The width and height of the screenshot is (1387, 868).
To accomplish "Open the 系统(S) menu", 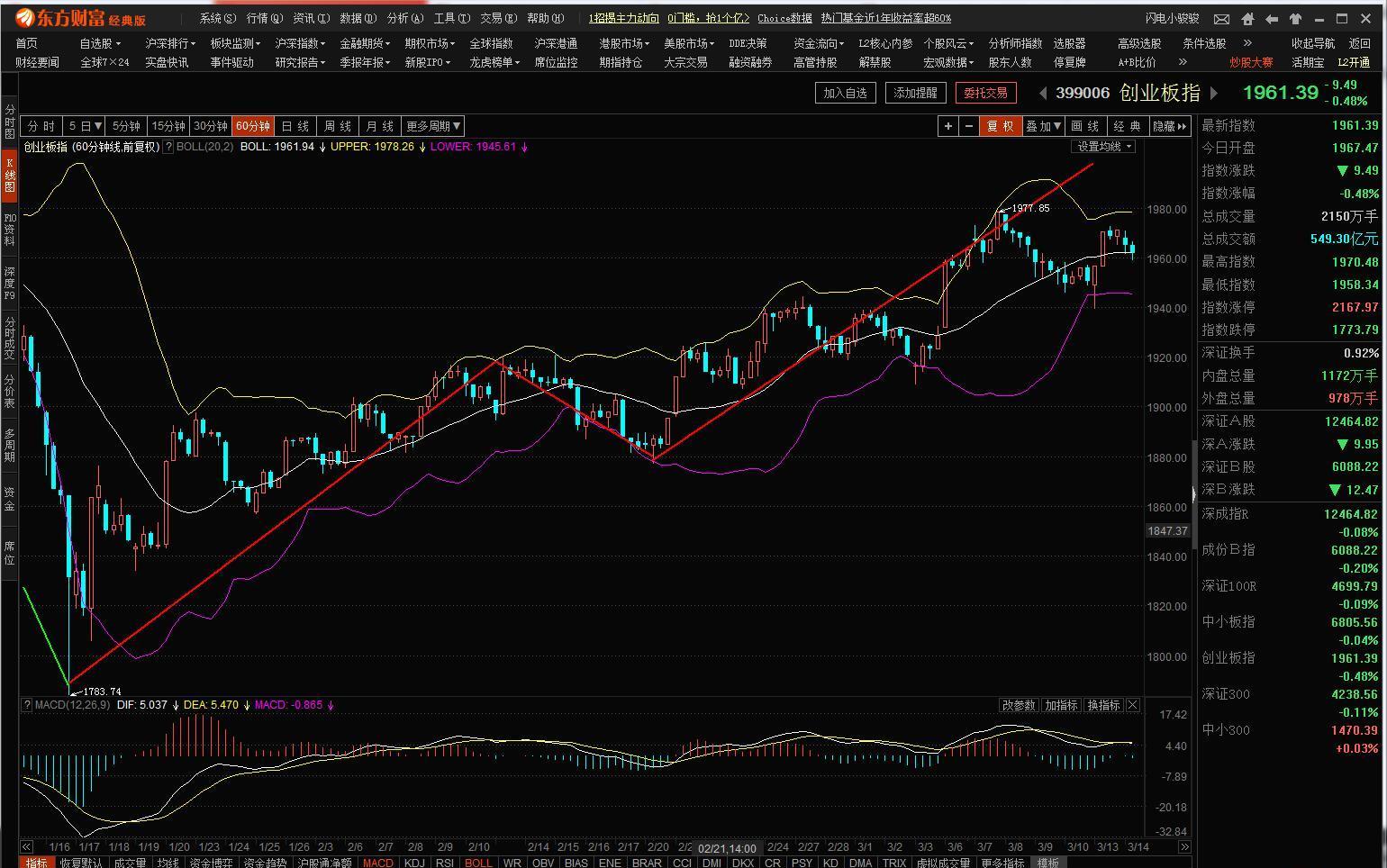I will 218,18.
